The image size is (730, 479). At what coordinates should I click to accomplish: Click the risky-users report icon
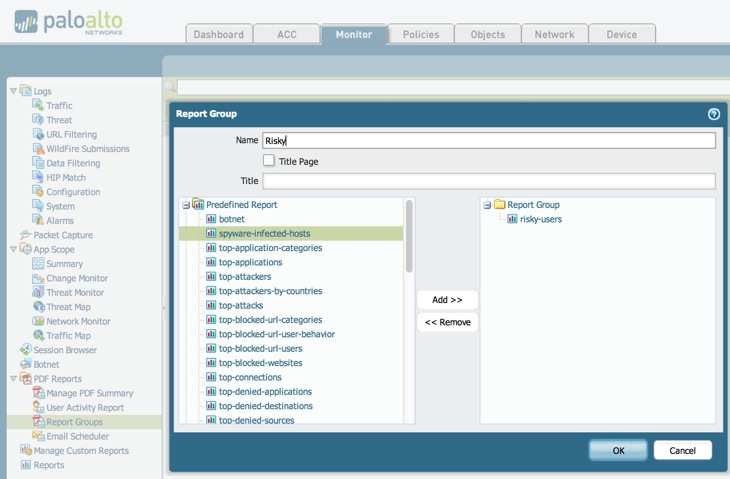coord(512,219)
